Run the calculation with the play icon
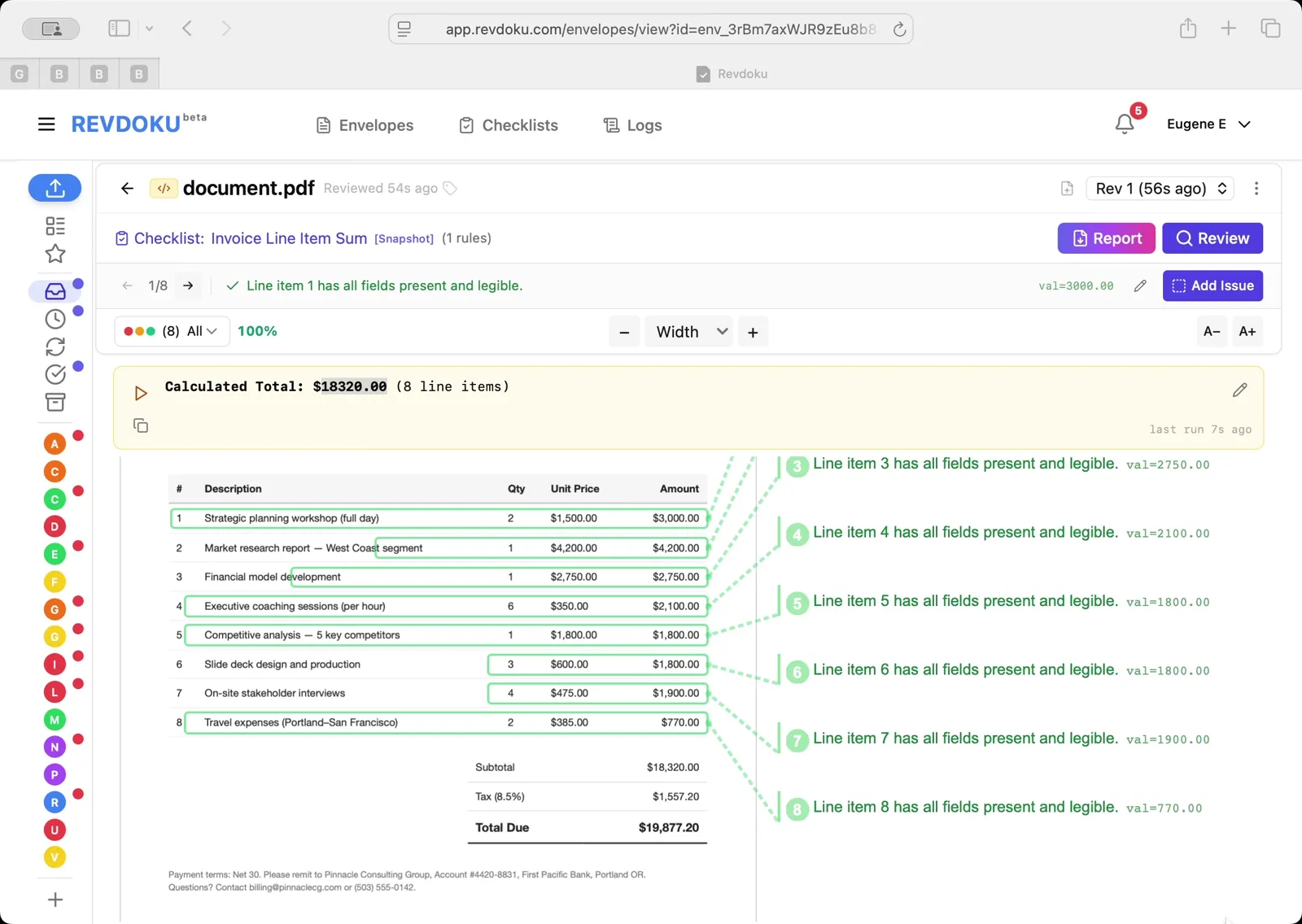The image size is (1302, 924). 140,392
